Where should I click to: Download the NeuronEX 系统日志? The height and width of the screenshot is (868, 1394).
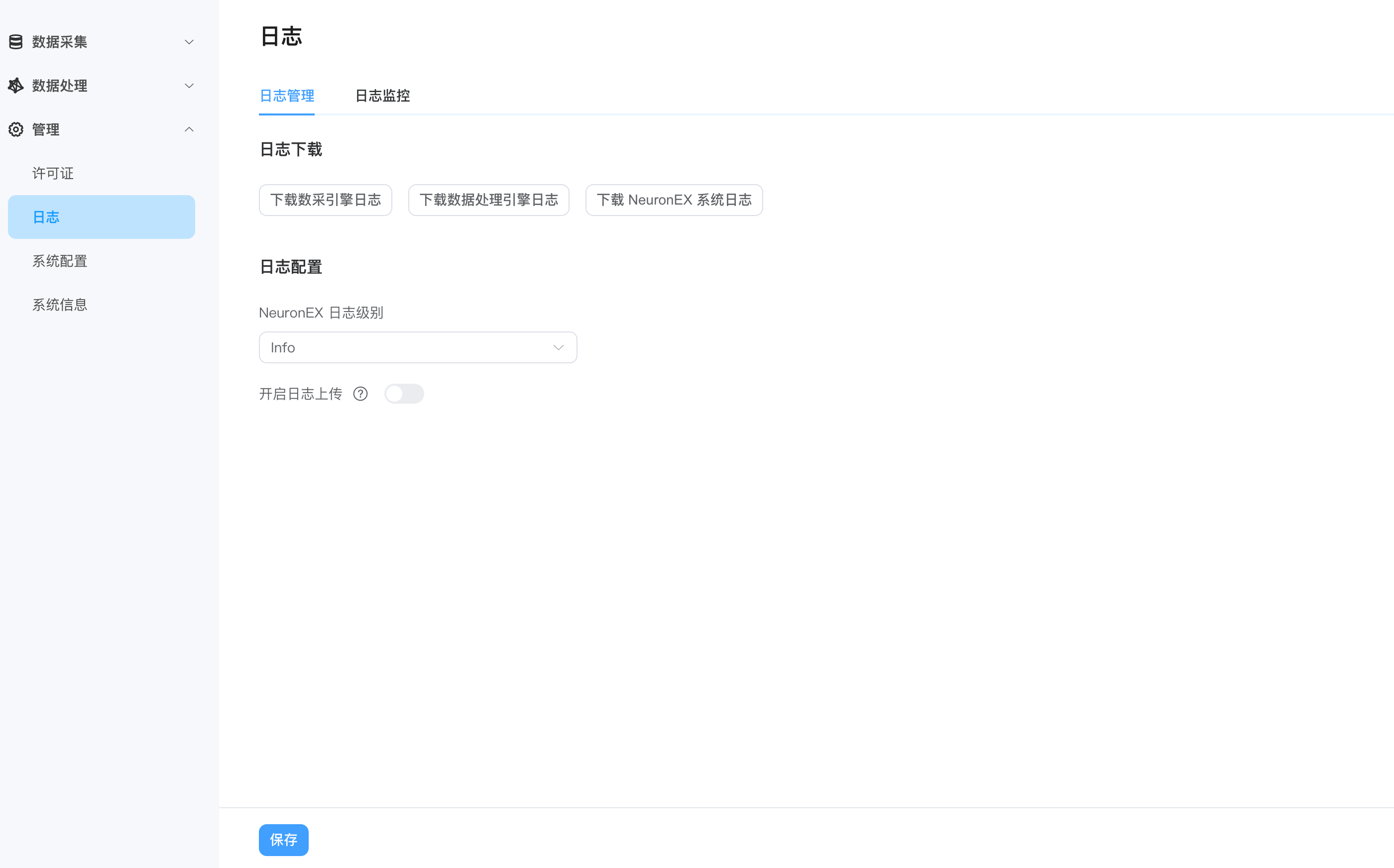coord(674,200)
